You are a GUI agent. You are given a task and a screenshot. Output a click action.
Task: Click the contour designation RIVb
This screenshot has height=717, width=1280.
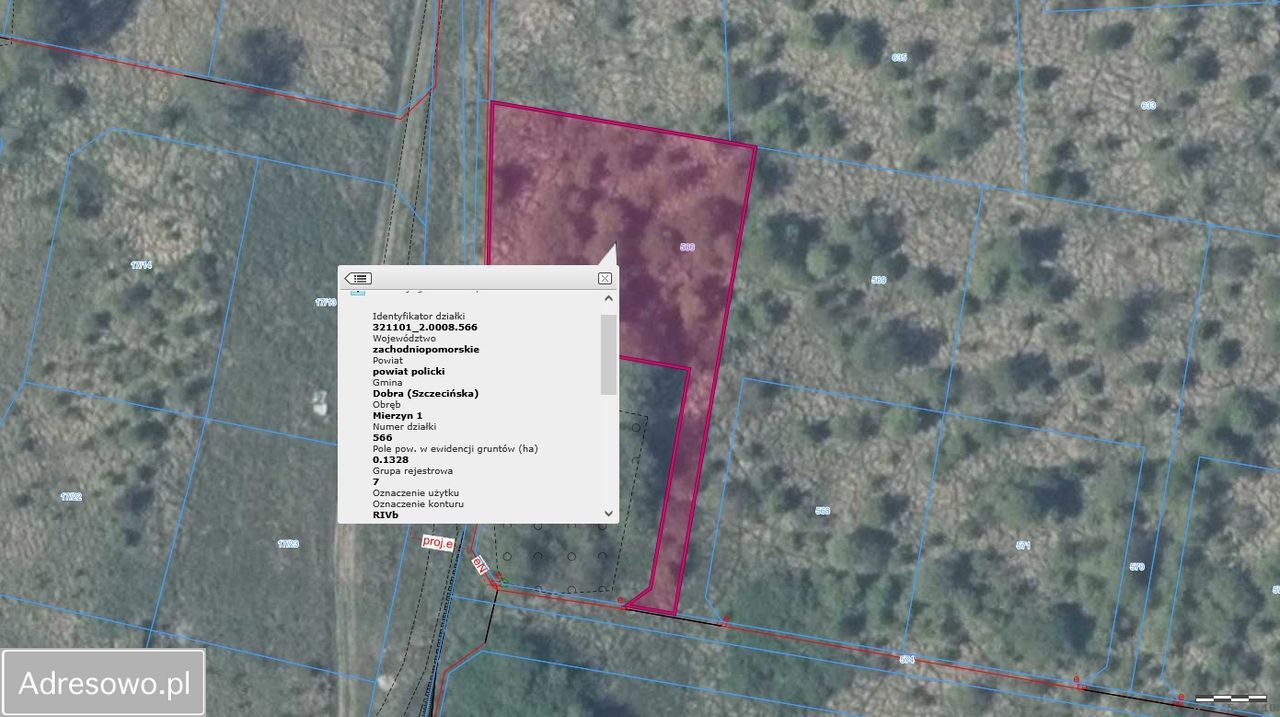(386, 515)
